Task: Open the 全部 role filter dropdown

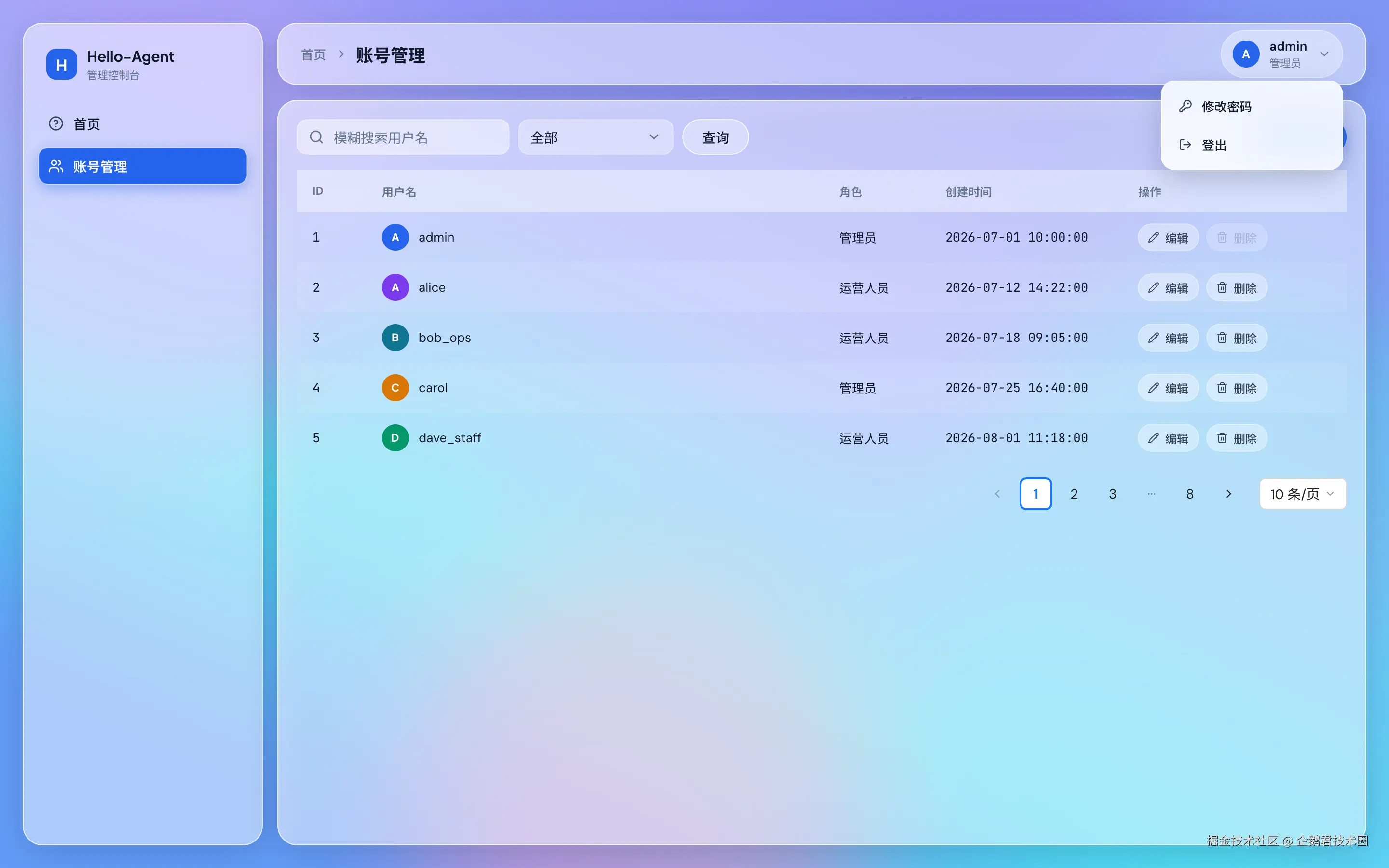Action: pos(595,137)
